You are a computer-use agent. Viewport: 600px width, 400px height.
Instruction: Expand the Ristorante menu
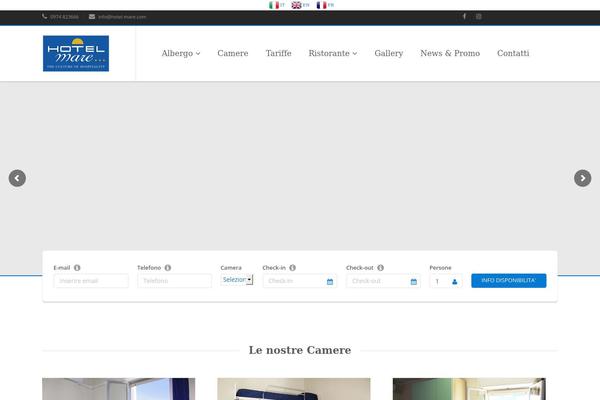pyautogui.click(x=333, y=53)
